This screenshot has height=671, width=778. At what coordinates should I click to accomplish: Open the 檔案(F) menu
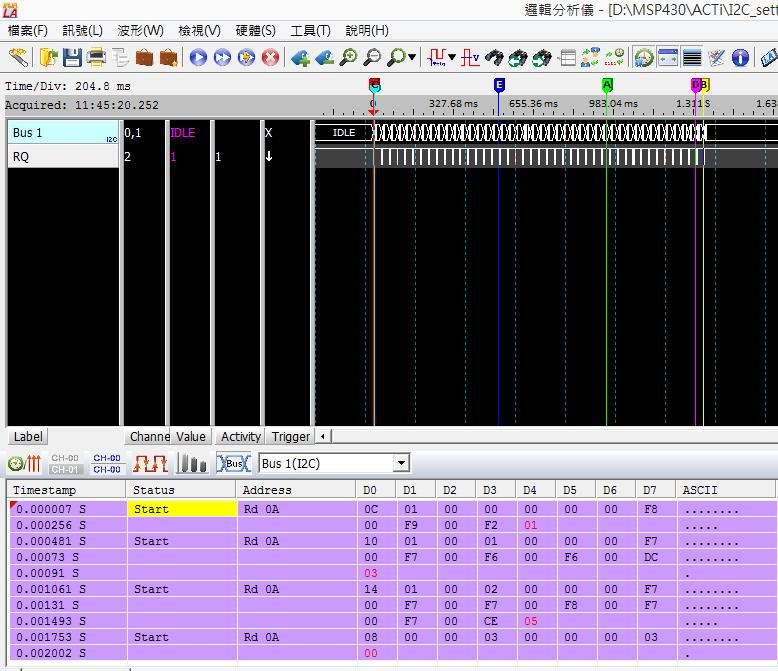28,31
